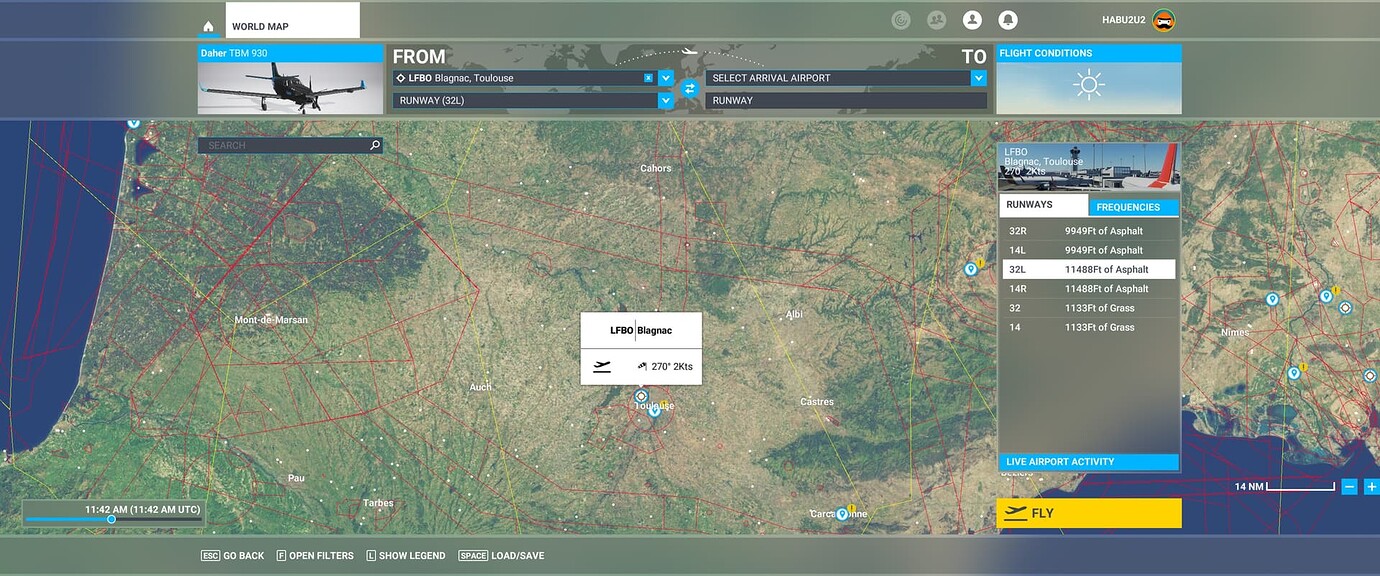1380x576 pixels.
Task: Expand the departure airport dropdown
Action: pyautogui.click(x=665, y=78)
